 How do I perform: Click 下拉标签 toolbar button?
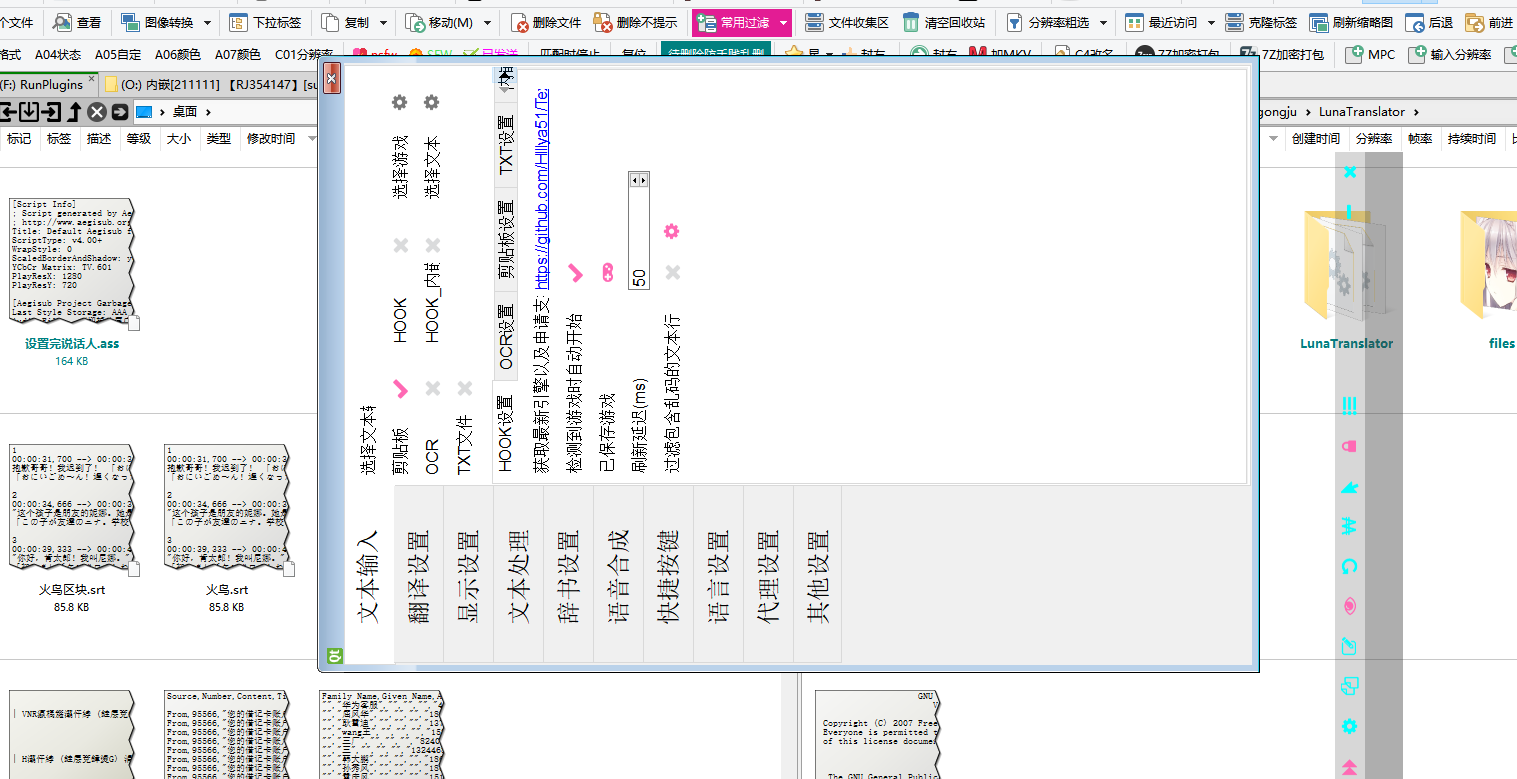click(x=265, y=22)
